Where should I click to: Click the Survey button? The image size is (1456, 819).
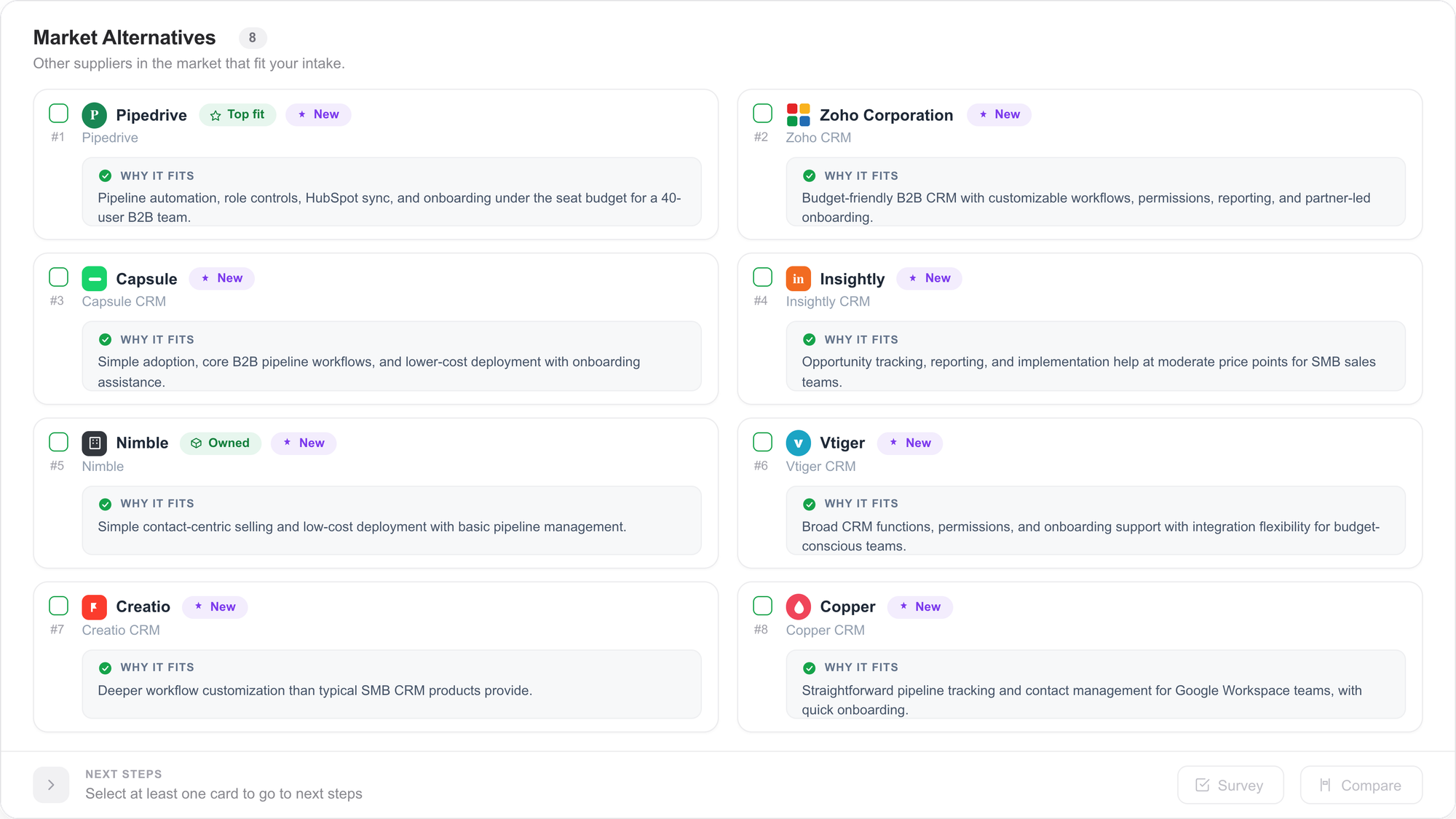point(1230,786)
